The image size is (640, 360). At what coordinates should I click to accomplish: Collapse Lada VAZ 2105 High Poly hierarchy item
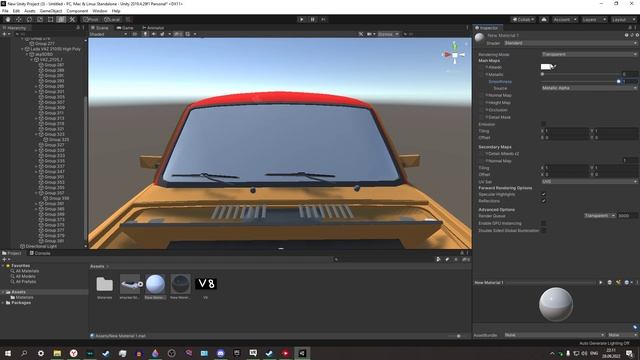point(22,49)
